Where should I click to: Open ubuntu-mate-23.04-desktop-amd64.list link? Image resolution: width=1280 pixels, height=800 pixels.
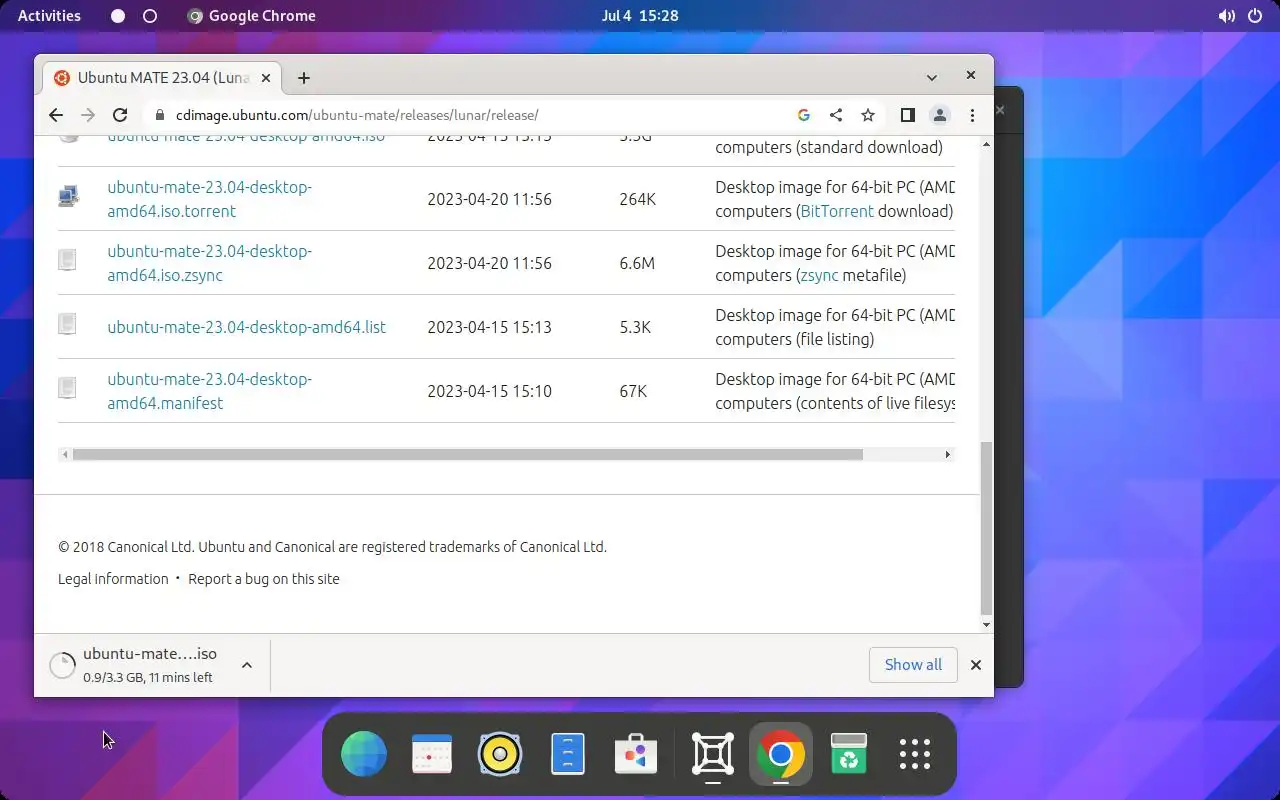click(x=246, y=327)
